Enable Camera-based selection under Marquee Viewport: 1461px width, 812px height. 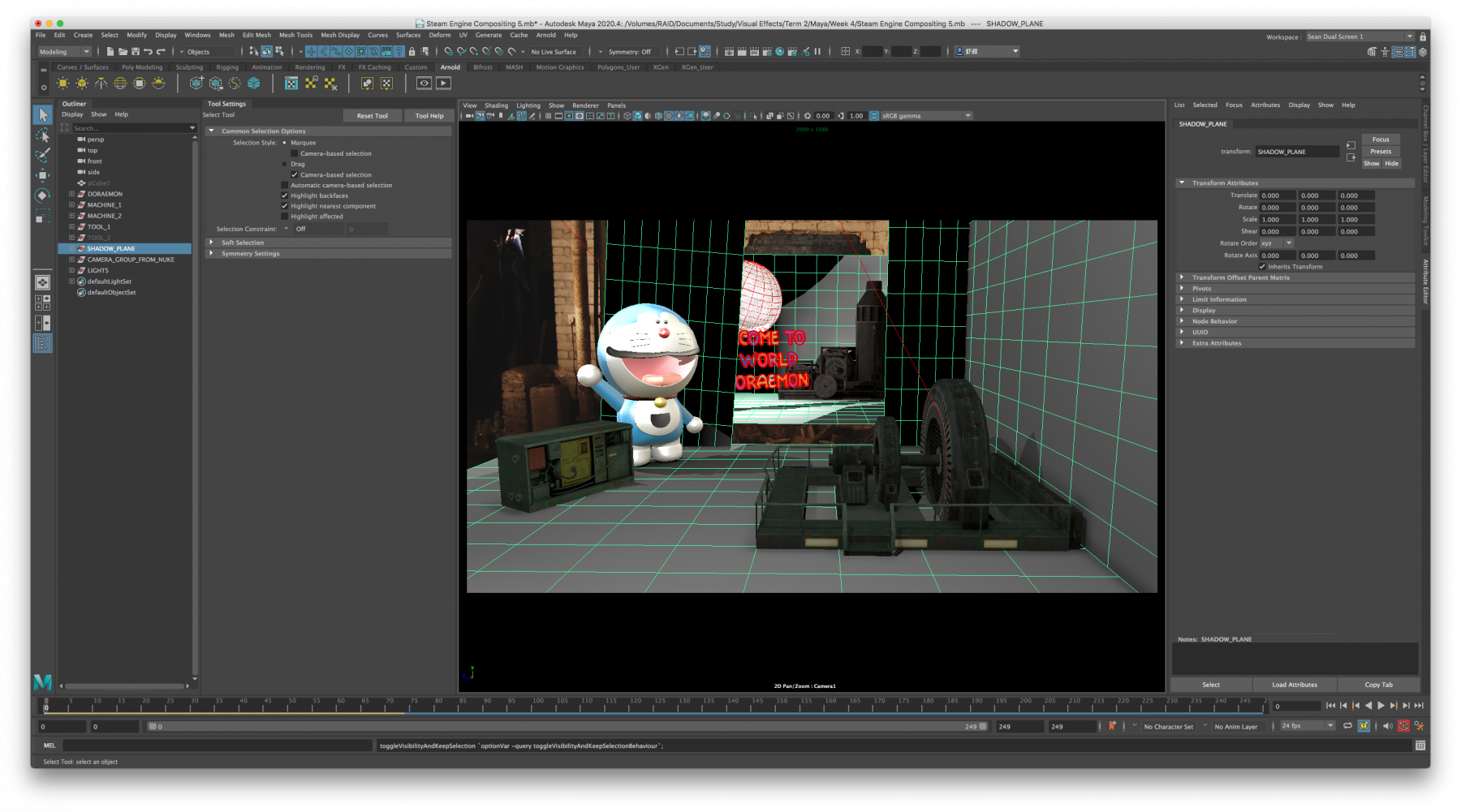click(x=294, y=153)
